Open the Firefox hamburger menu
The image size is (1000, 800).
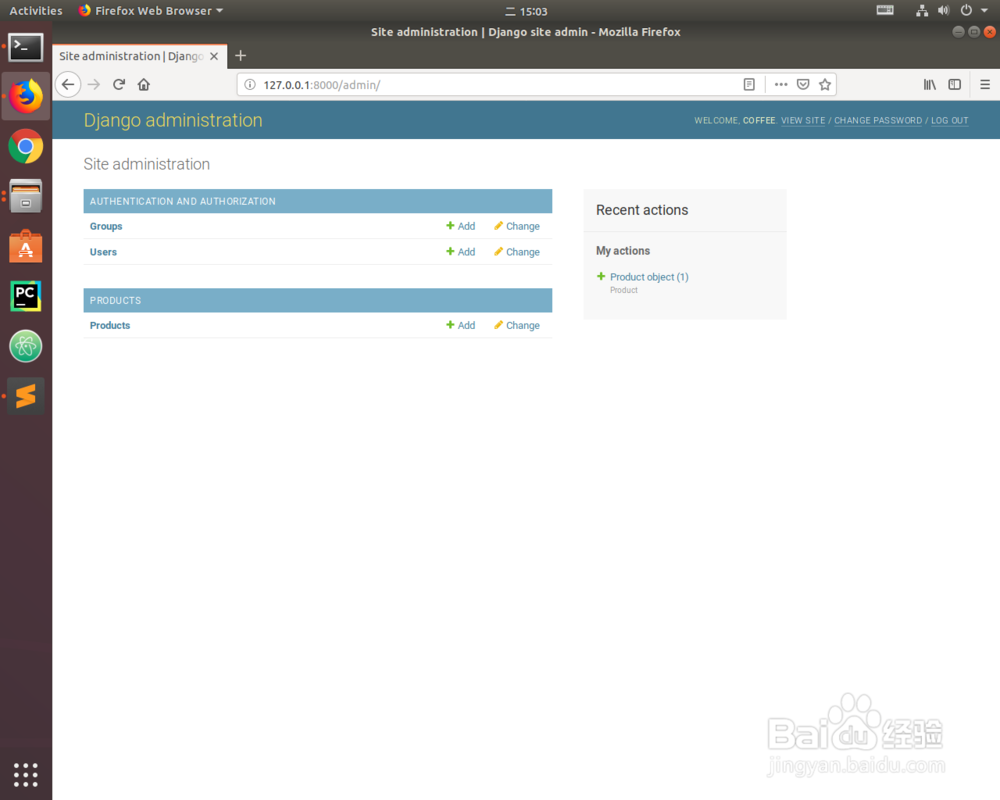point(985,84)
